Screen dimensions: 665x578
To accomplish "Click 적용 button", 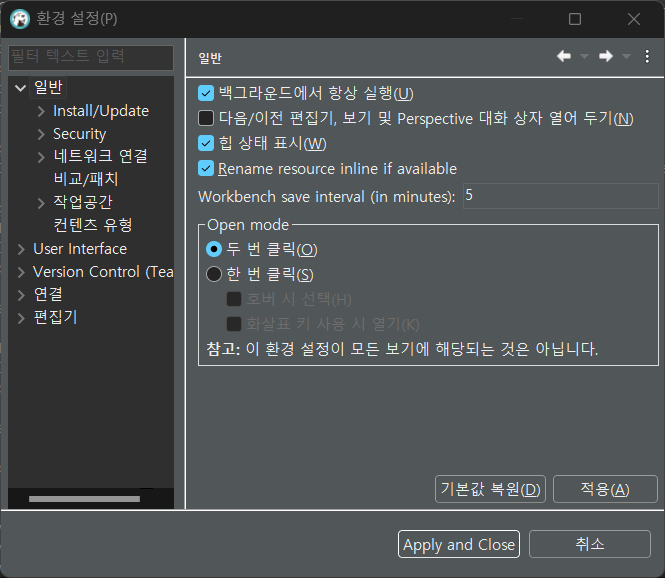I will [605, 489].
